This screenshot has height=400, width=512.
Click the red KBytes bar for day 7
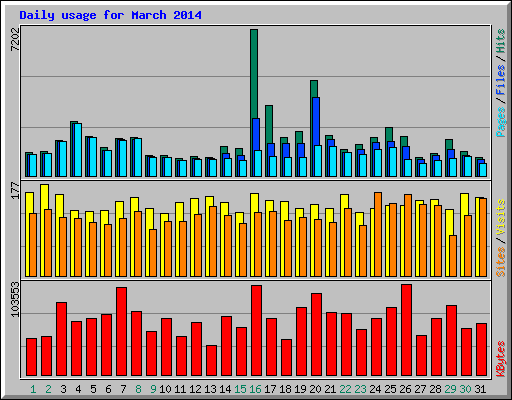(122, 332)
